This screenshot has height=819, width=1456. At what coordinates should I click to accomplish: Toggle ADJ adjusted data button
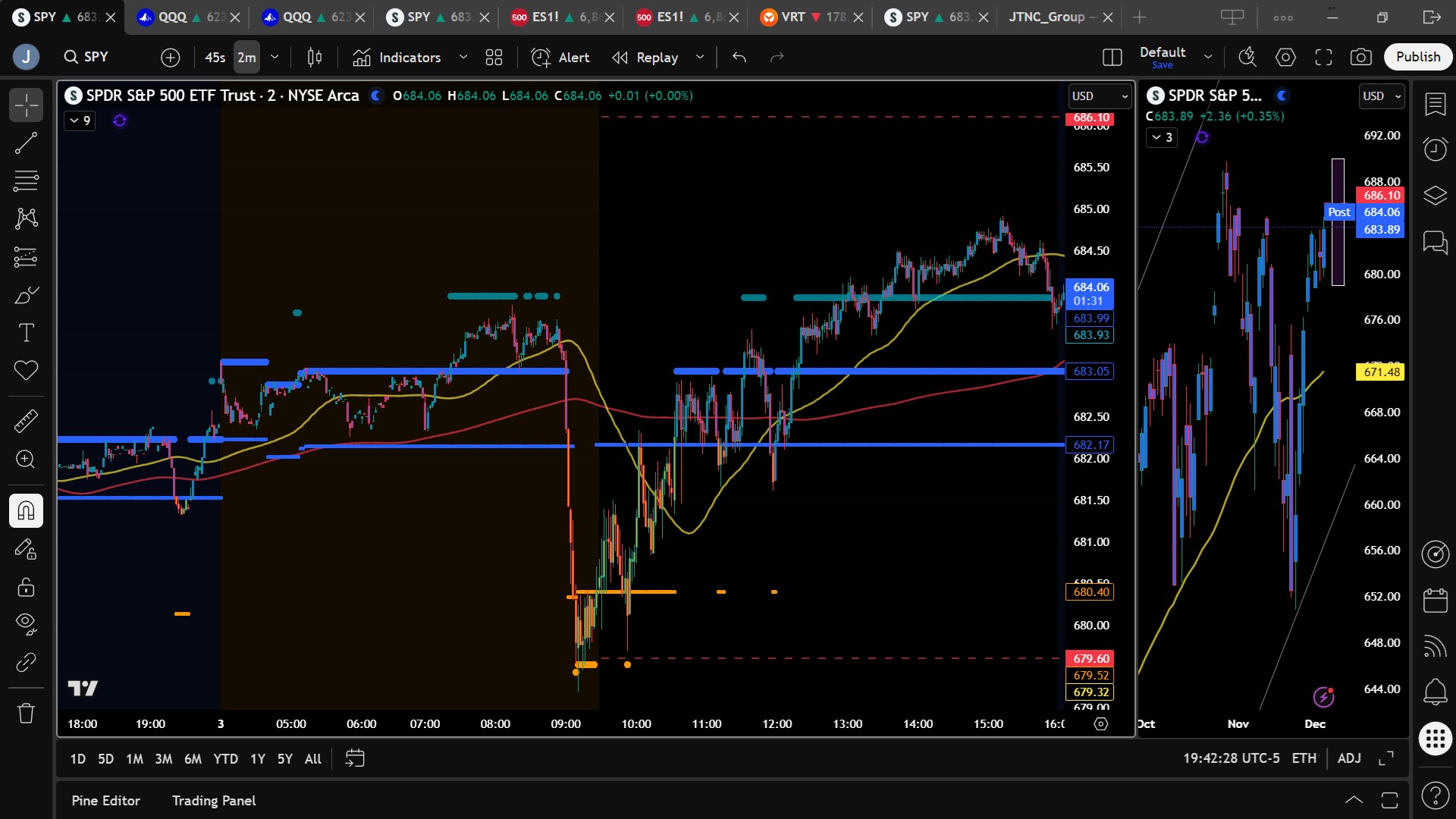[1348, 758]
